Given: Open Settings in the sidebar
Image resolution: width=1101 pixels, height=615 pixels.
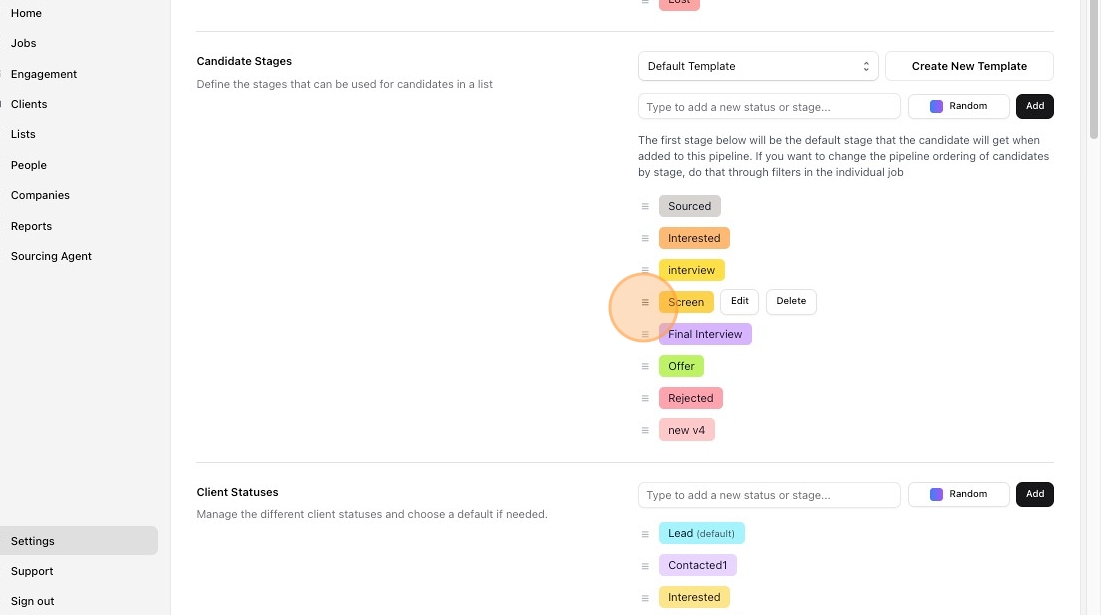Looking at the screenshot, I should (x=33, y=541).
